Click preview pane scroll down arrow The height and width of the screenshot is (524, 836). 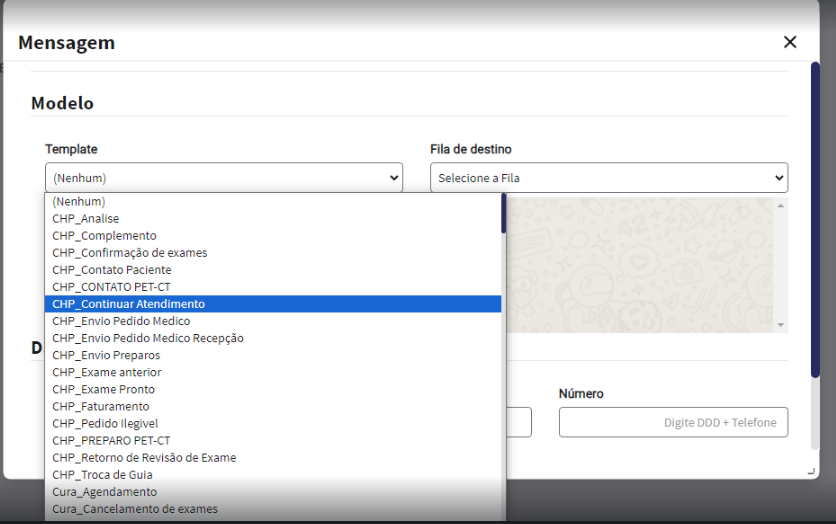[781, 325]
